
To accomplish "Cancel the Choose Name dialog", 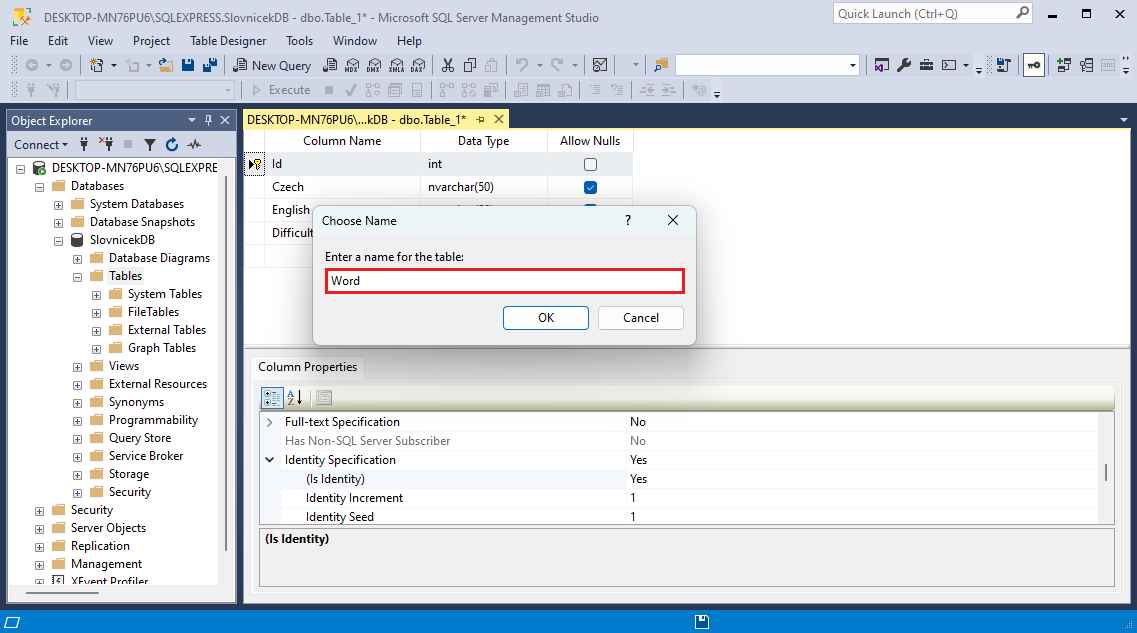I will tap(641, 318).
